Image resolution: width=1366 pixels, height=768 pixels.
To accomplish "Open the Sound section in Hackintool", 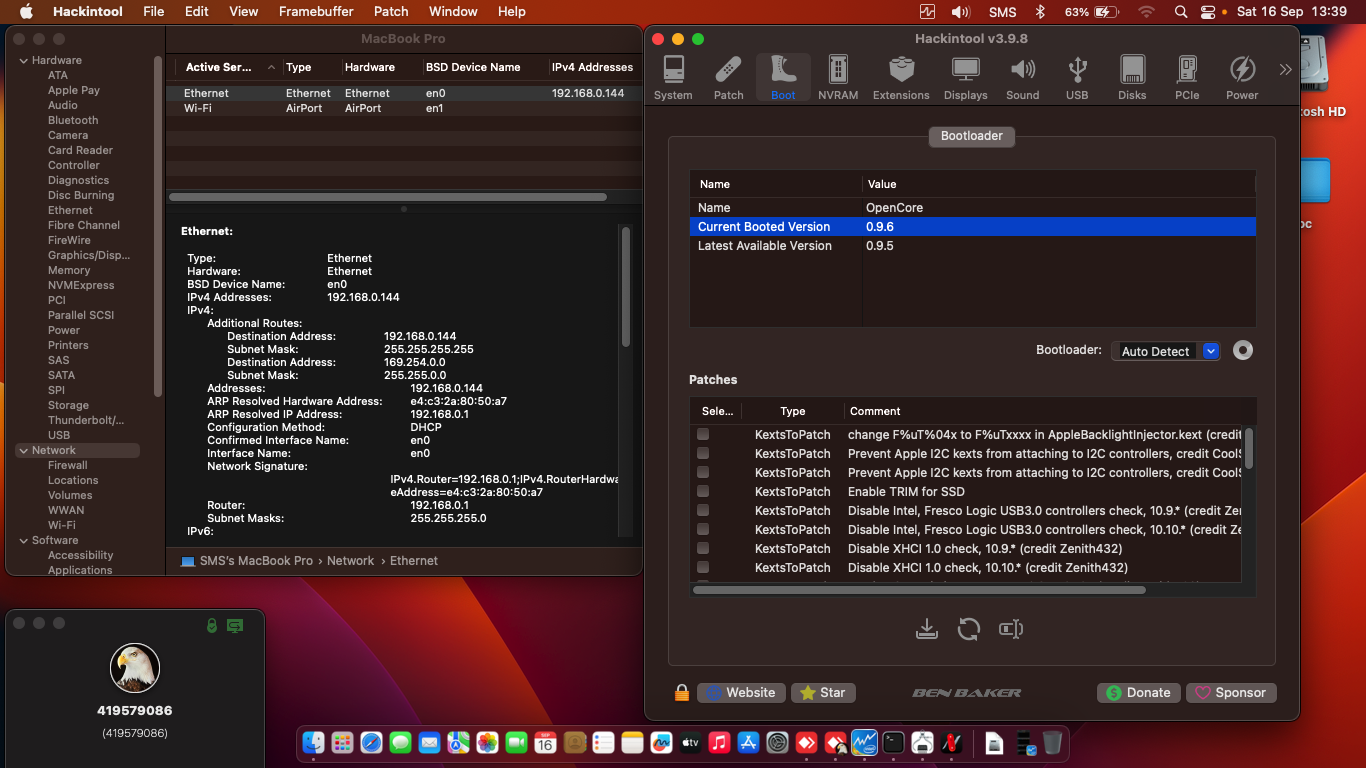I will click(1022, 78).
